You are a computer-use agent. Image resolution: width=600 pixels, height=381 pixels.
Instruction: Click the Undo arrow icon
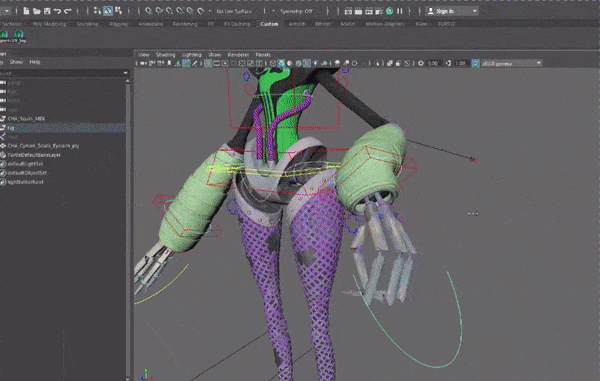tap(57, 11)
